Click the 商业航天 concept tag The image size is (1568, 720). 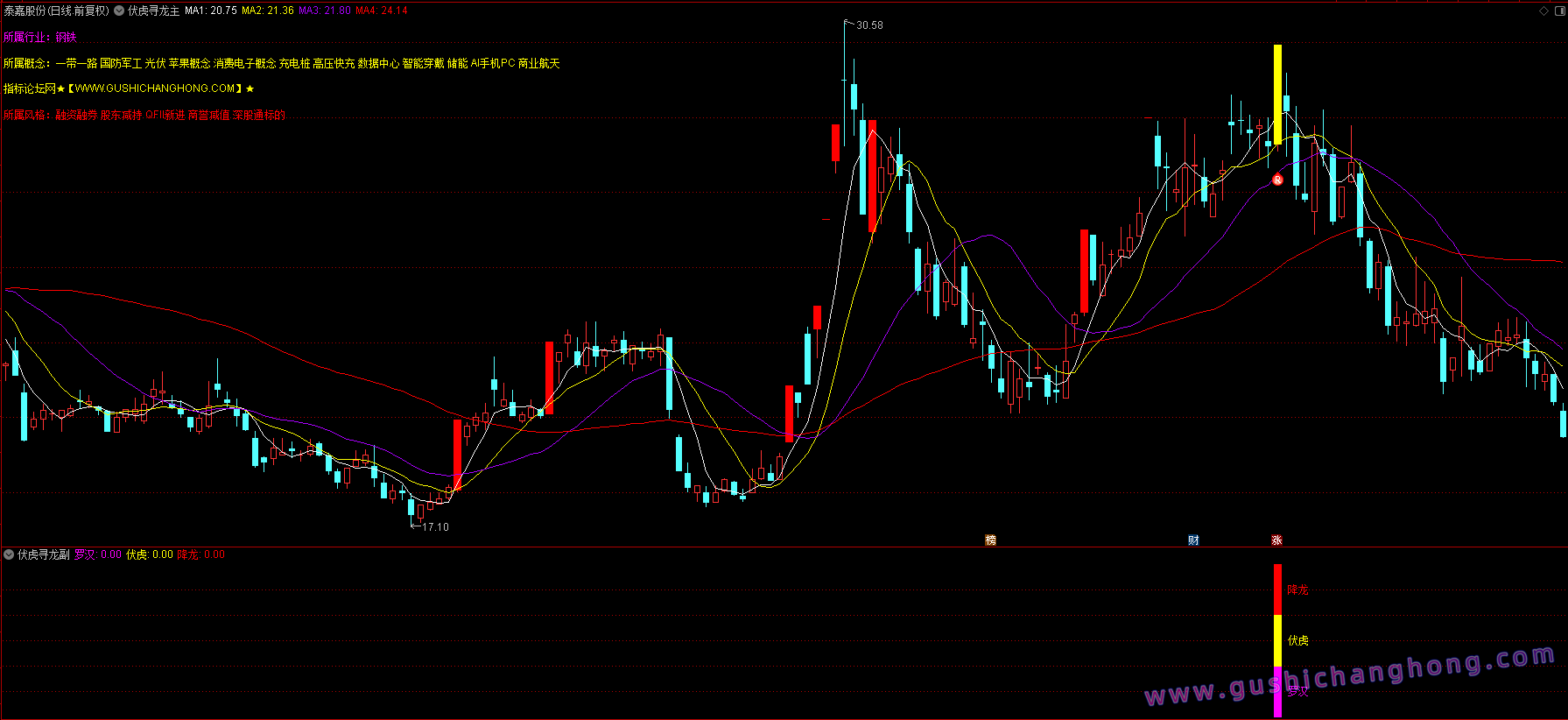538,63
